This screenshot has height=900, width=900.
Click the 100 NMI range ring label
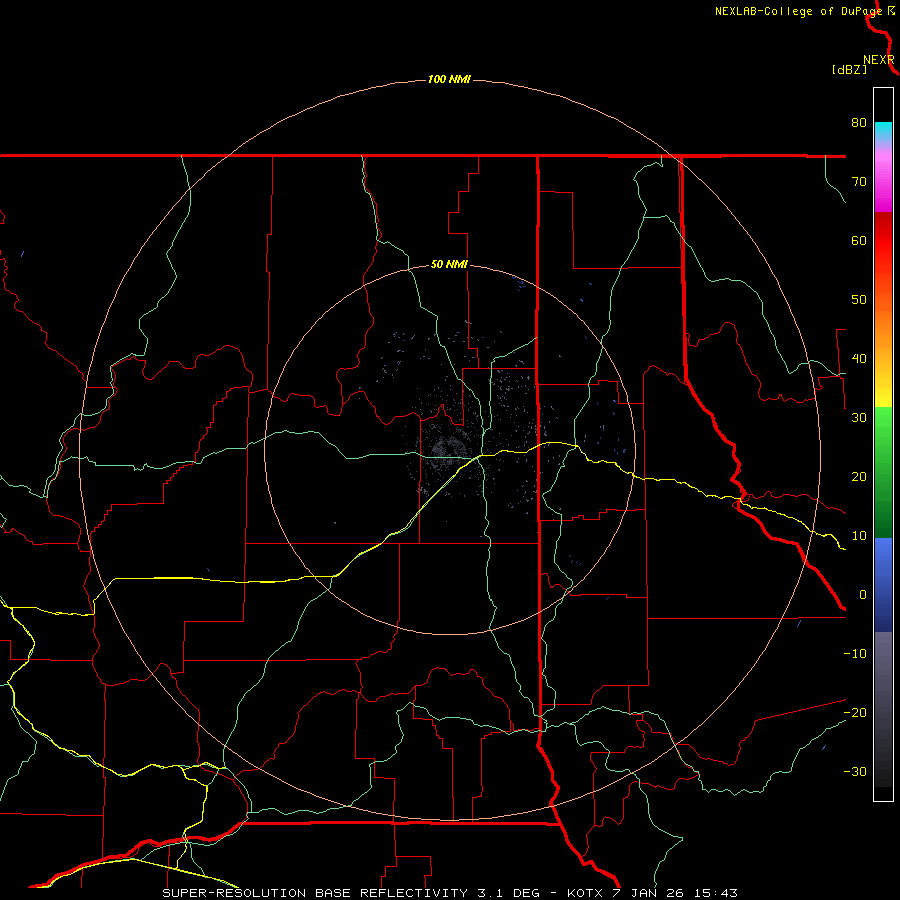[449, 79]
